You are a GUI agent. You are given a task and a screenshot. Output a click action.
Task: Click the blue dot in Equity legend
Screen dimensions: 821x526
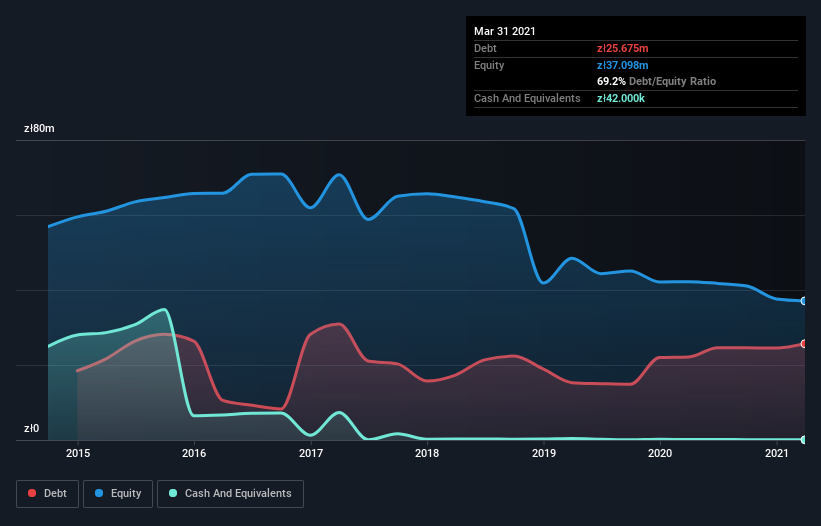[x=100, y=493]
